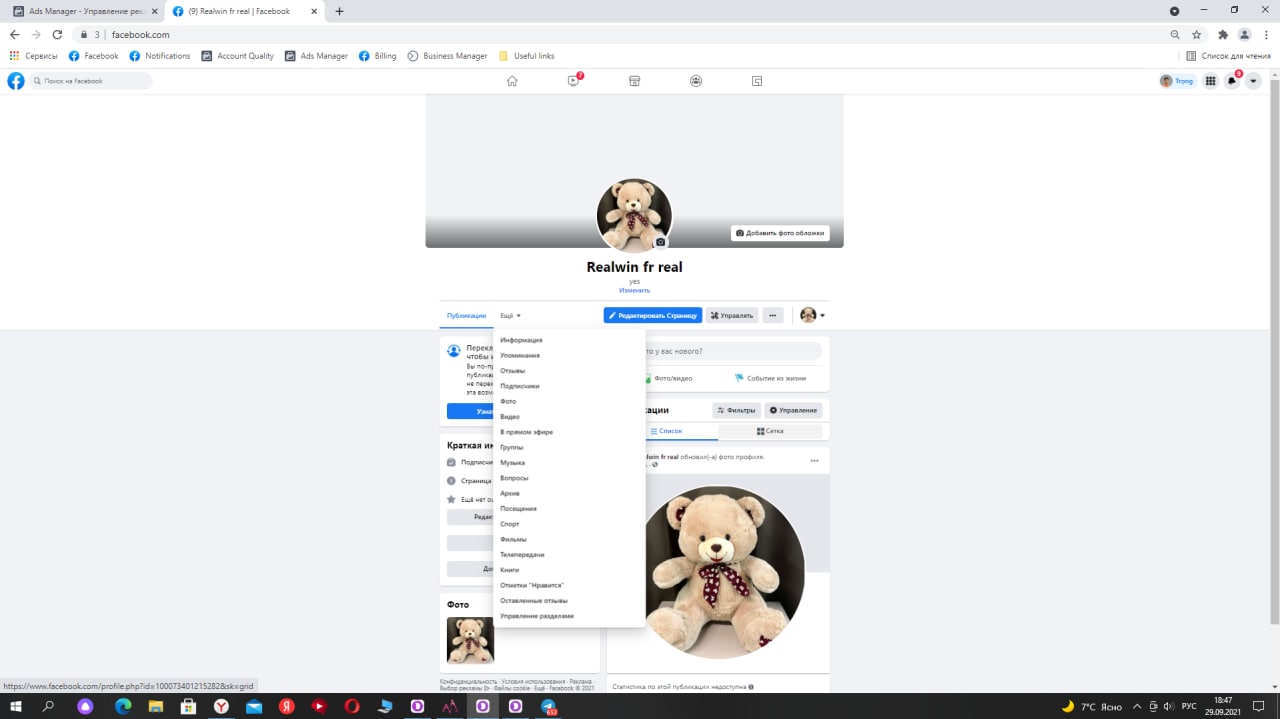Click the What's new post input
Viewport: 1280px width, 719px height.
733,351
